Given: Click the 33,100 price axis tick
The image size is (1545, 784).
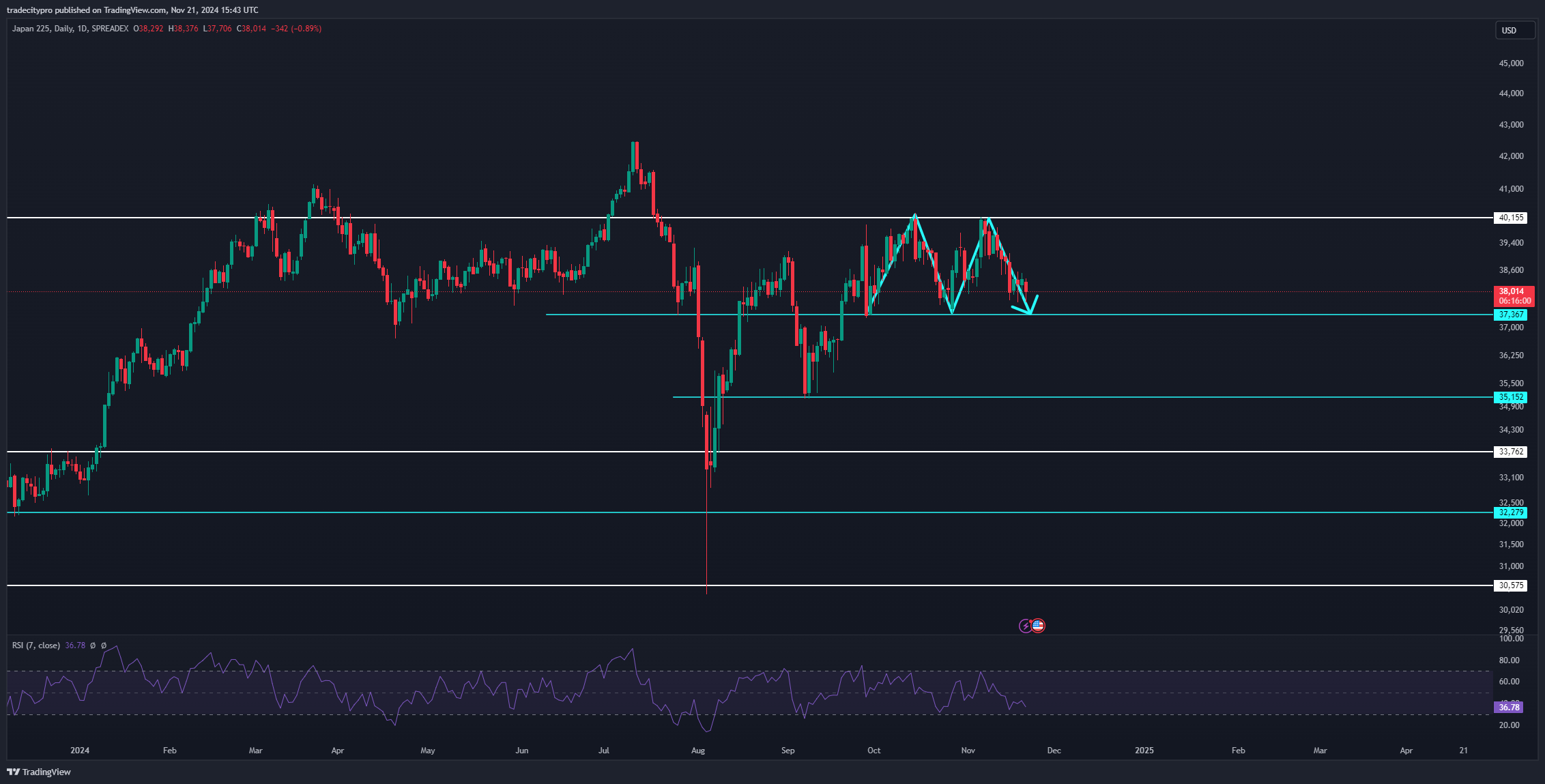Looking at the screenshot, I should tap(1511, 478).
